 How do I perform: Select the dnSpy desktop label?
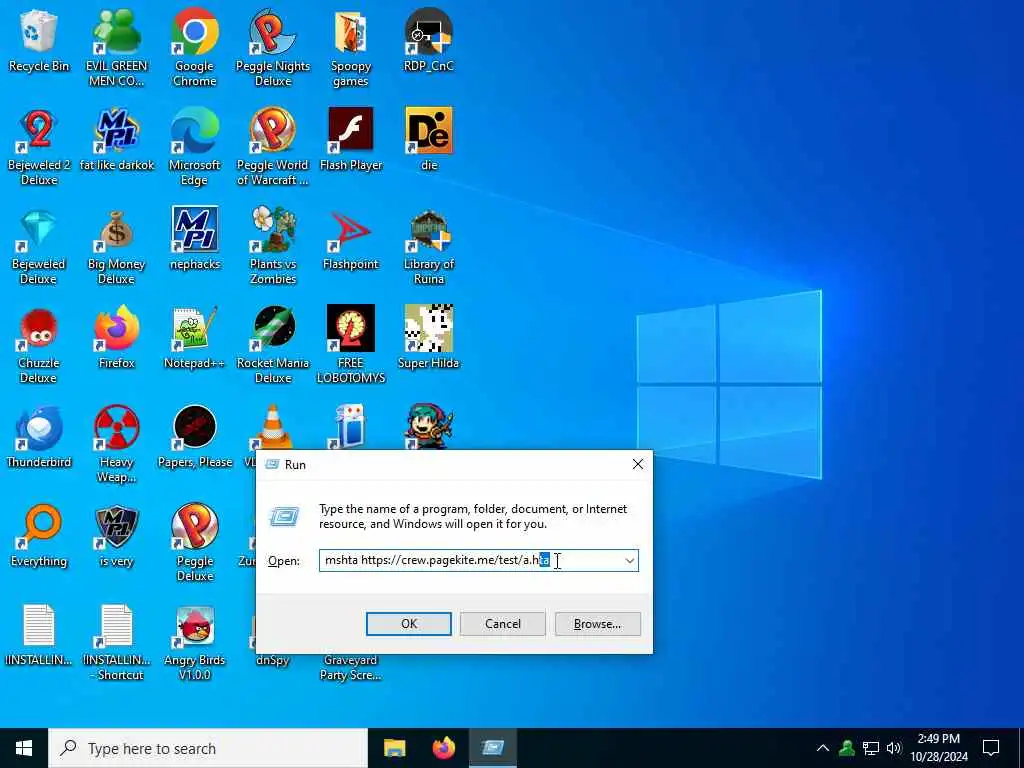(x=272, y=660)
